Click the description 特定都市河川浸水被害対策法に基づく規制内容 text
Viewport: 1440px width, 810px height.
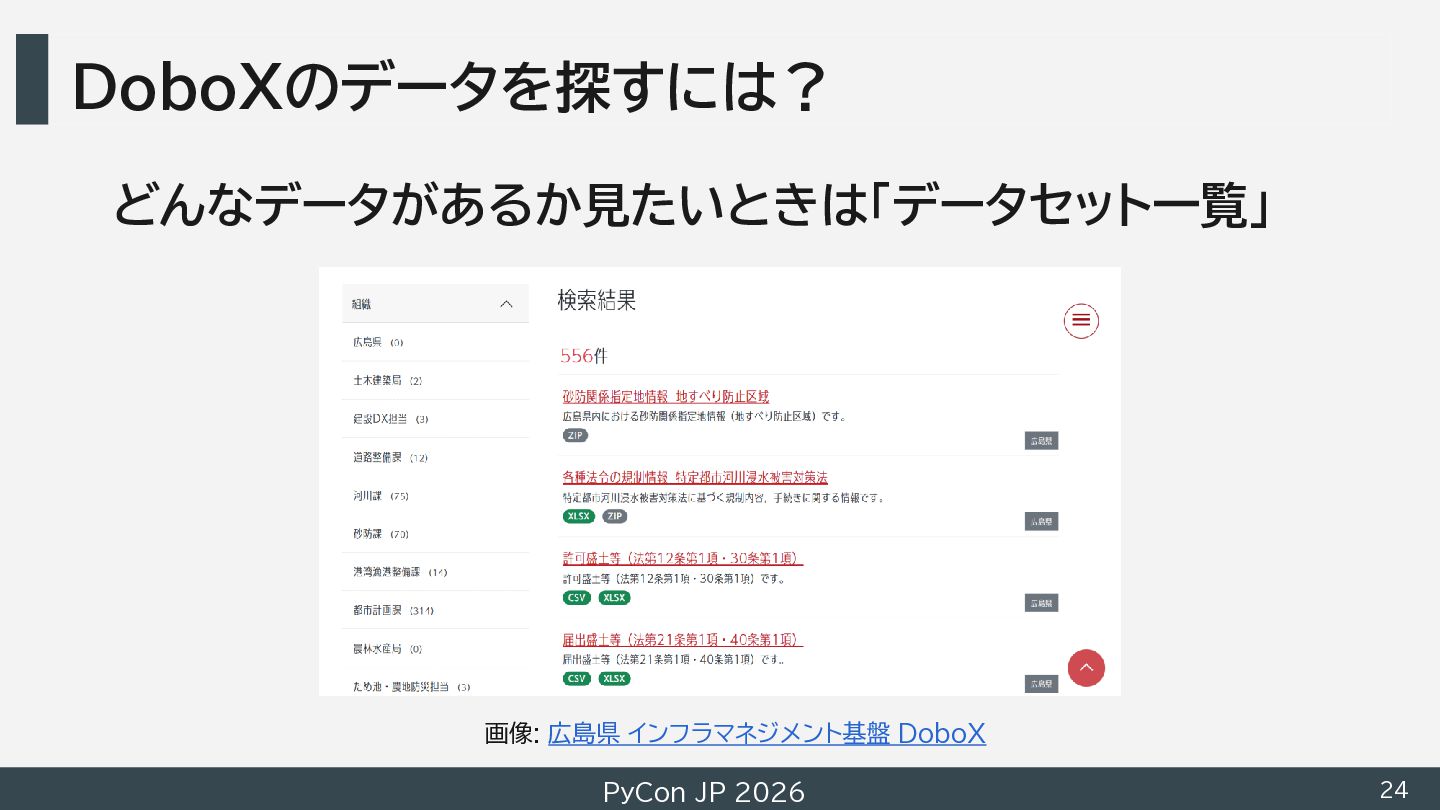tap(724, 497)
